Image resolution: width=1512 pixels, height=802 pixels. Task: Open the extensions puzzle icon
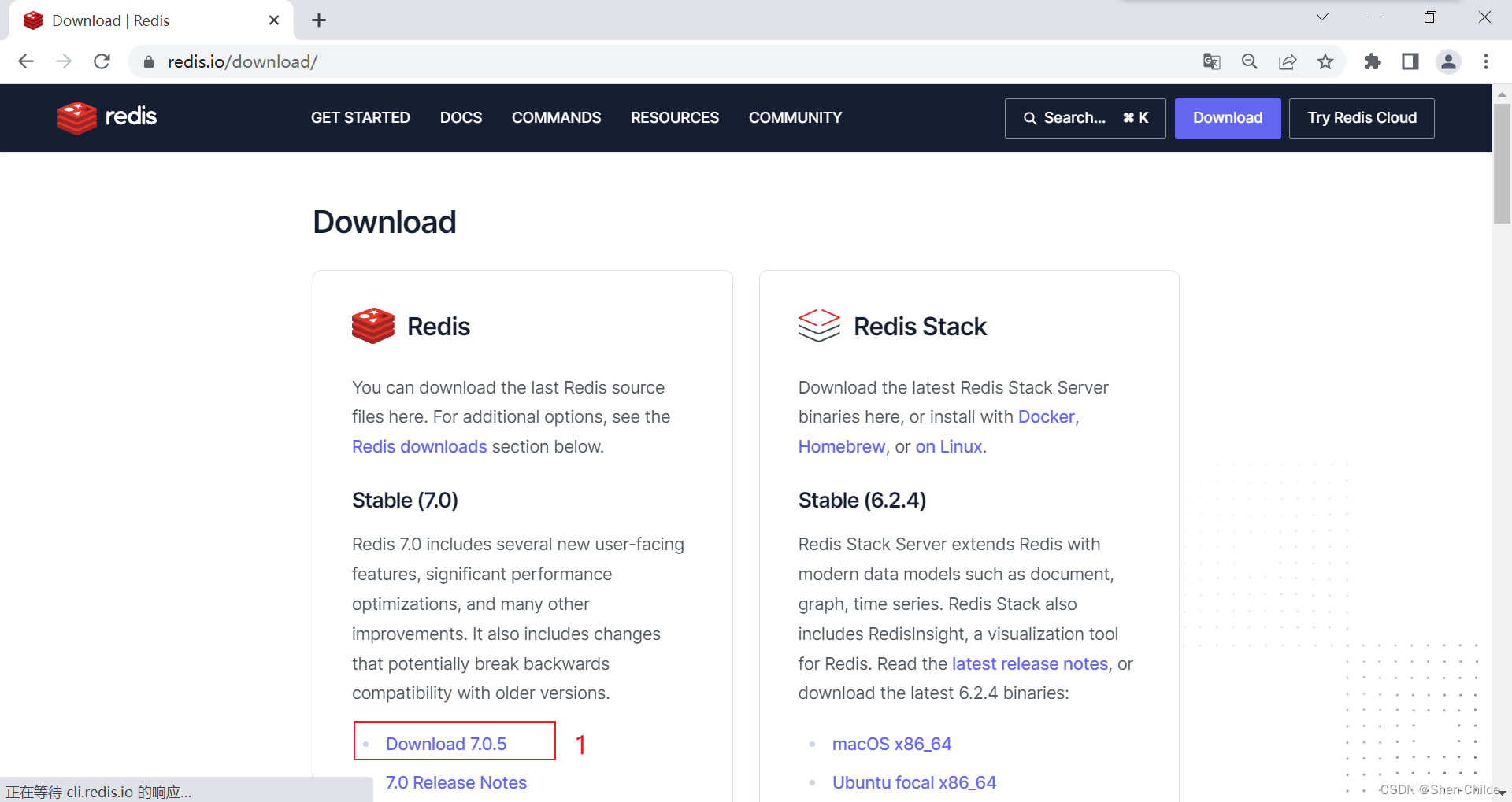(x=1373, y=61)
